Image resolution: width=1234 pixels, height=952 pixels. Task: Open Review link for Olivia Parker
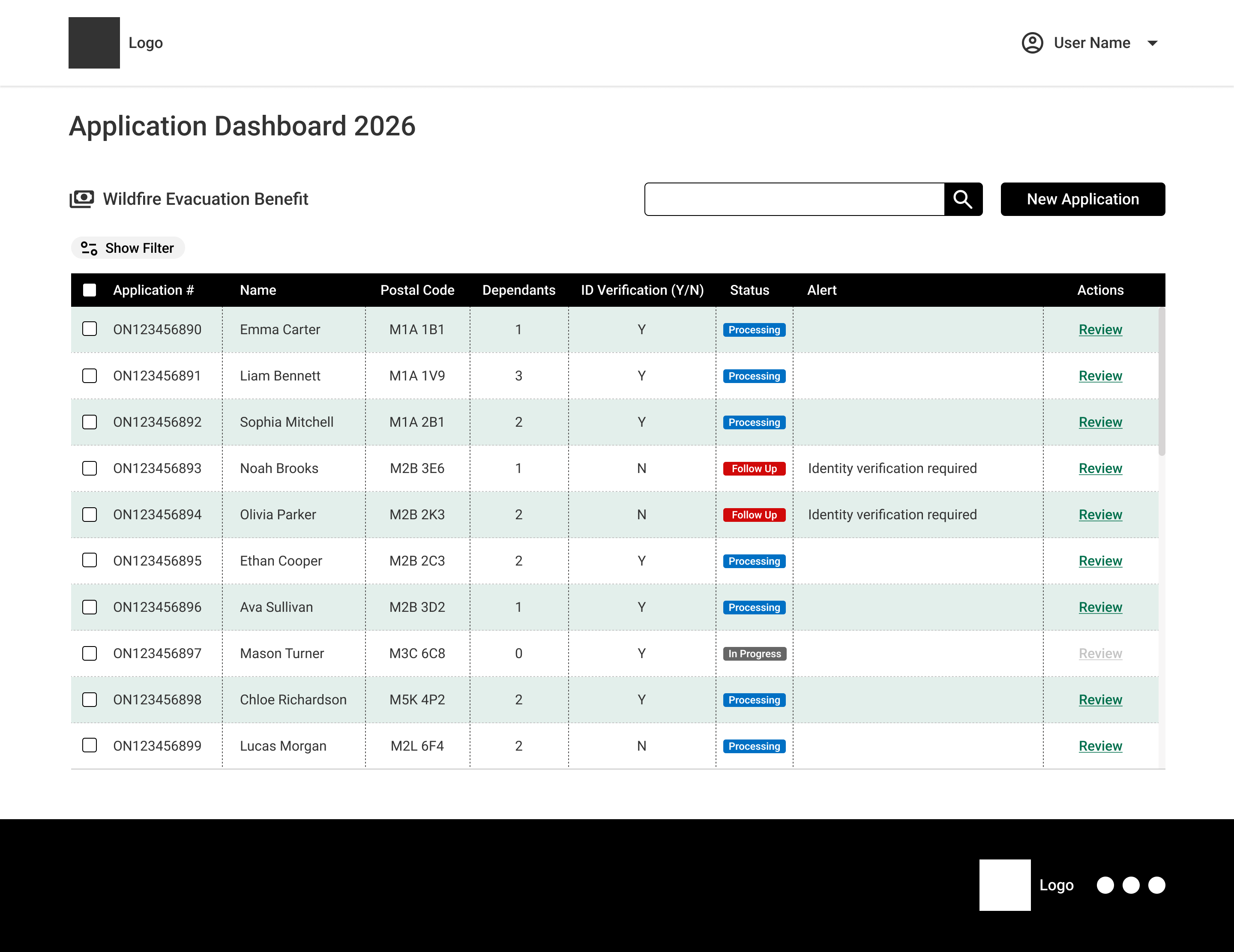coord(1100,515)
